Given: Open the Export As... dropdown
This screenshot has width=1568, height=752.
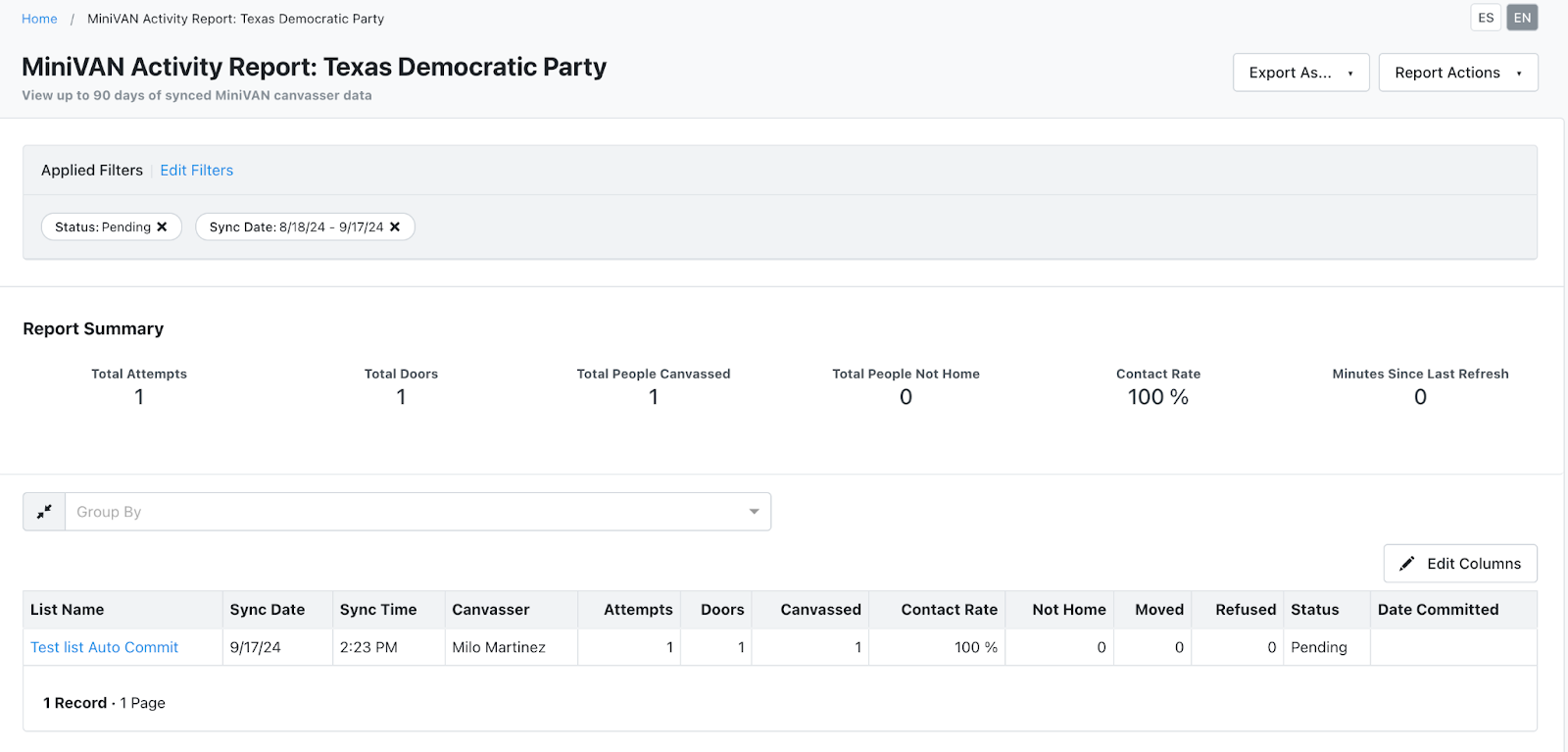Looking at the screenshot, I should [x=1300, y=73].
